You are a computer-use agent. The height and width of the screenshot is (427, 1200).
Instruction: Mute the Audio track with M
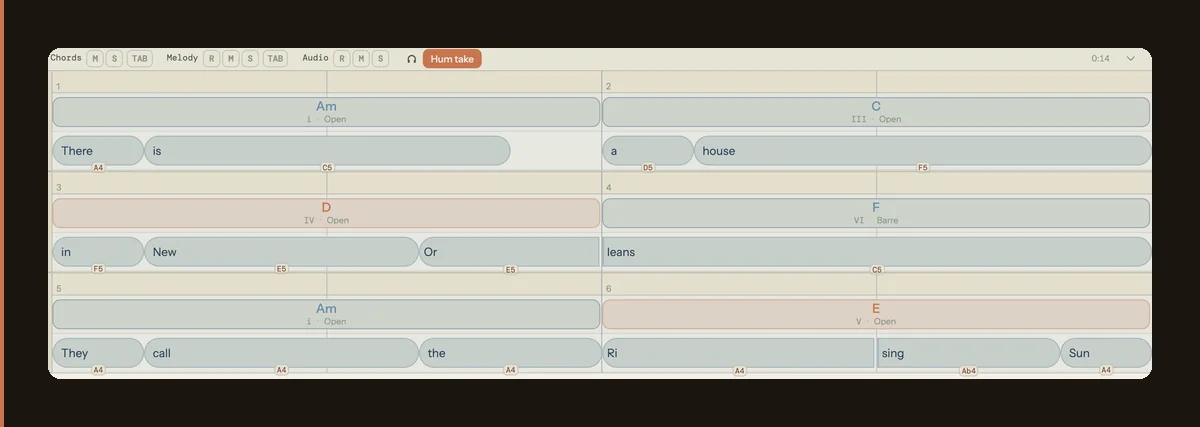[x=361, y=59]
